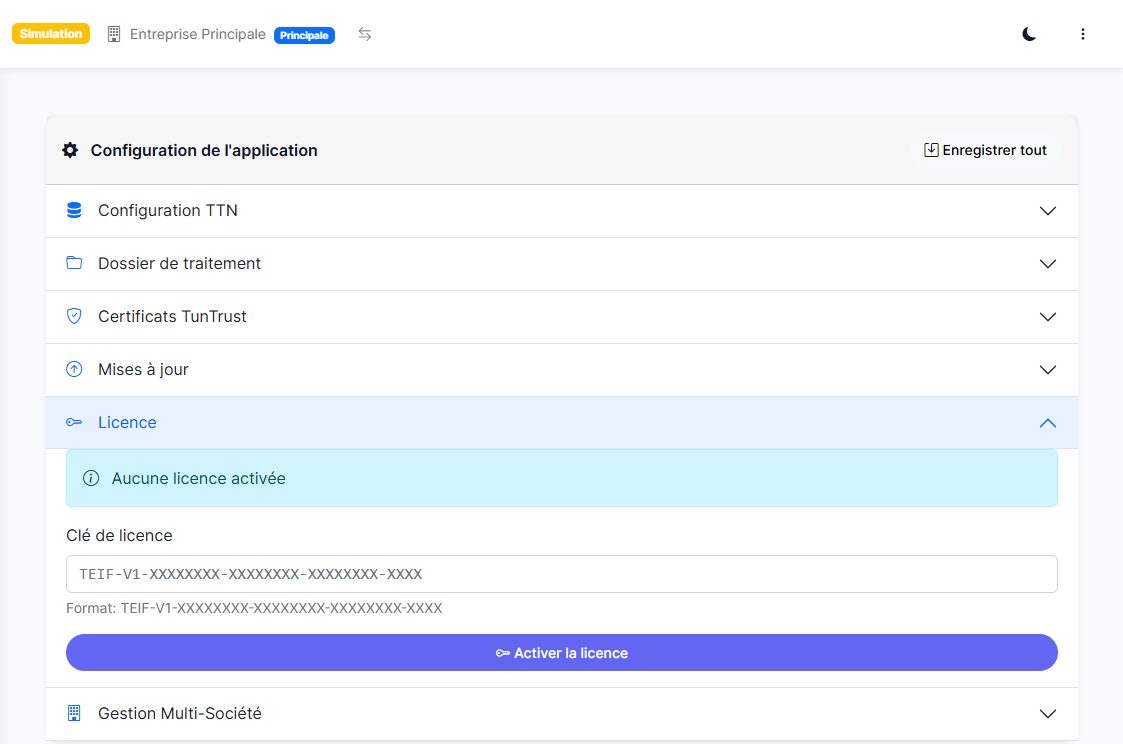Expand the Gestion Multi-Société chevron
Viewport: 1123px width, 744px height.
[x=1047, y=714]
